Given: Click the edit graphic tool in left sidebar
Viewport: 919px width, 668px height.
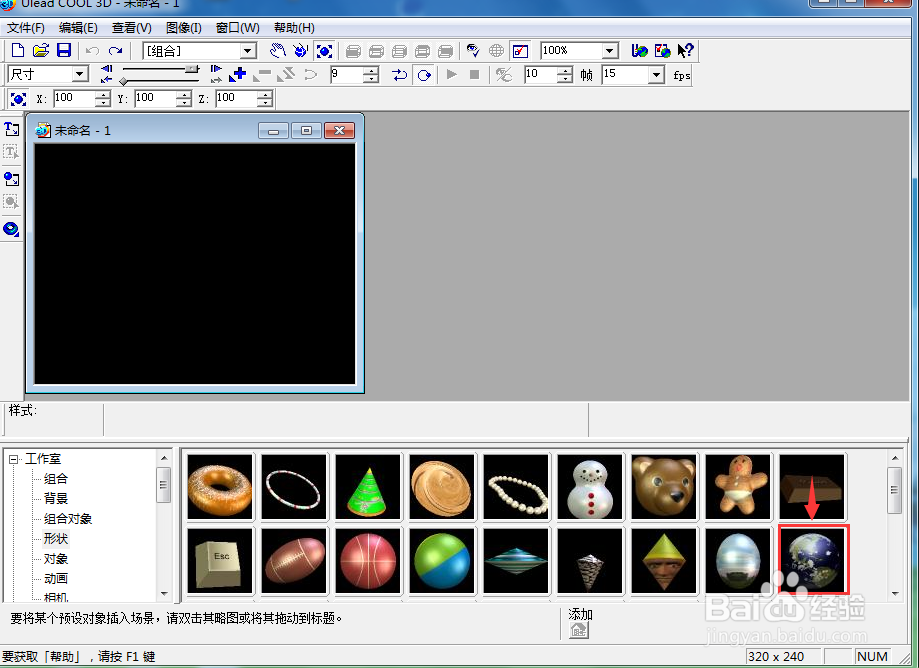Looking at the screenshot, I should click(x=11, y=202).
